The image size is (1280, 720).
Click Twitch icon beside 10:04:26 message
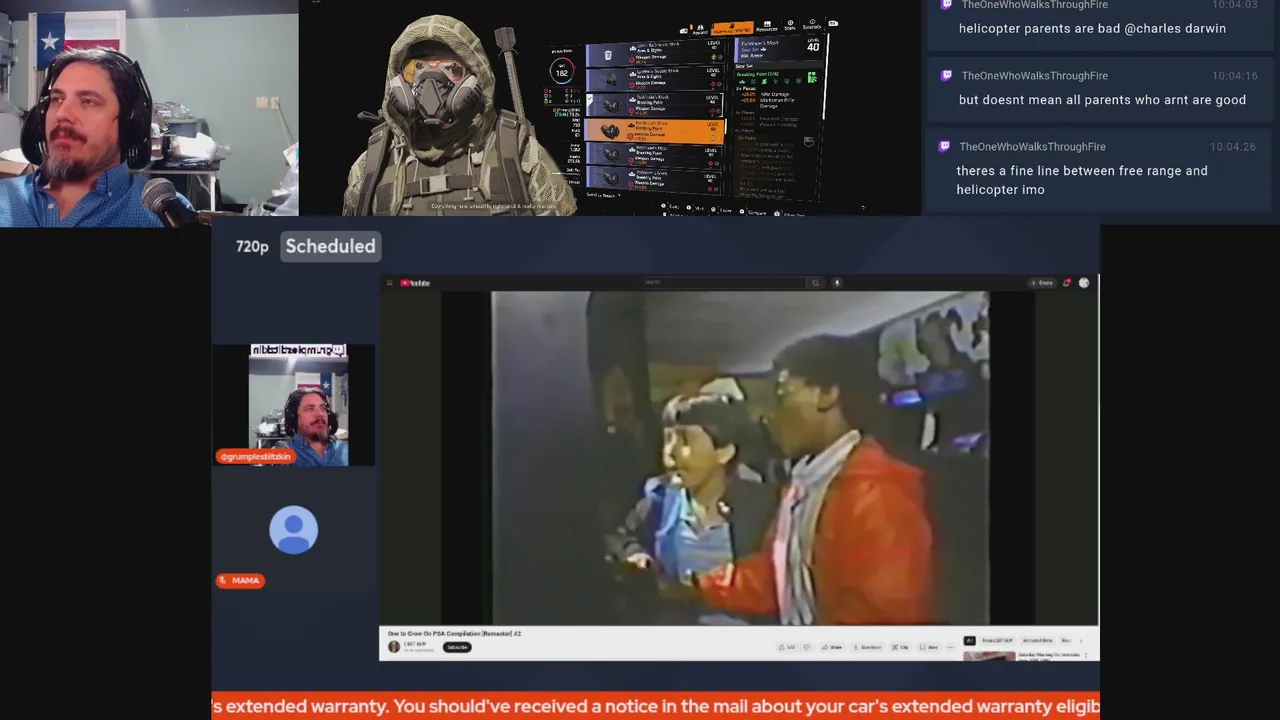pyautogui.click(x=944, y=146)
